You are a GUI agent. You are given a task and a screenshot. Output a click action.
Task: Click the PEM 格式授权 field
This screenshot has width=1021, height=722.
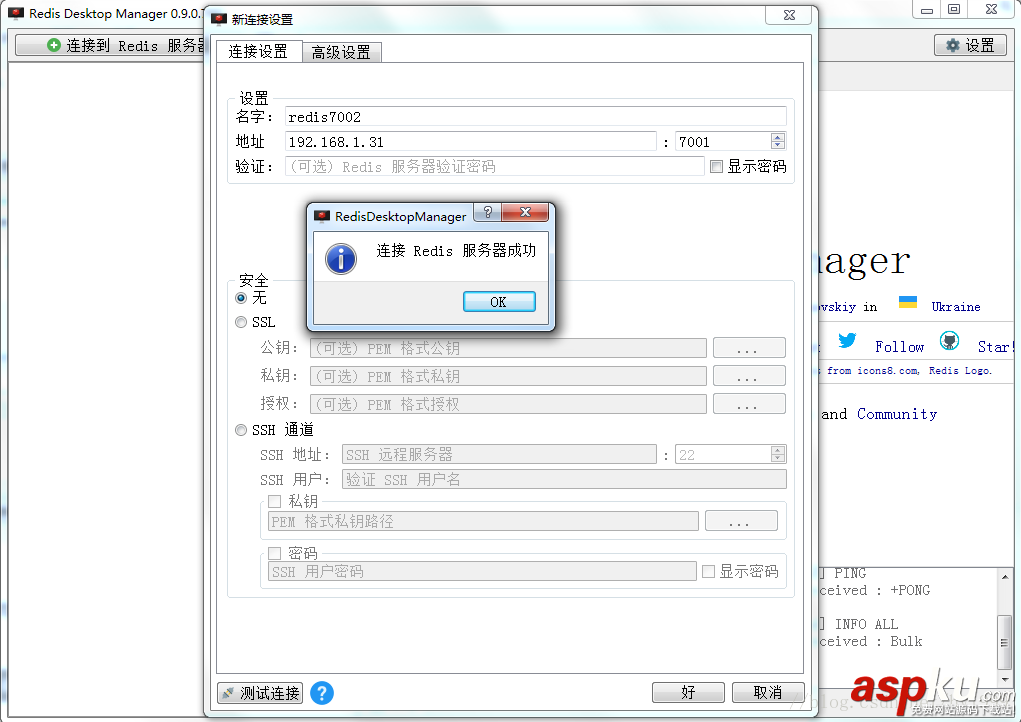[508, 404]
